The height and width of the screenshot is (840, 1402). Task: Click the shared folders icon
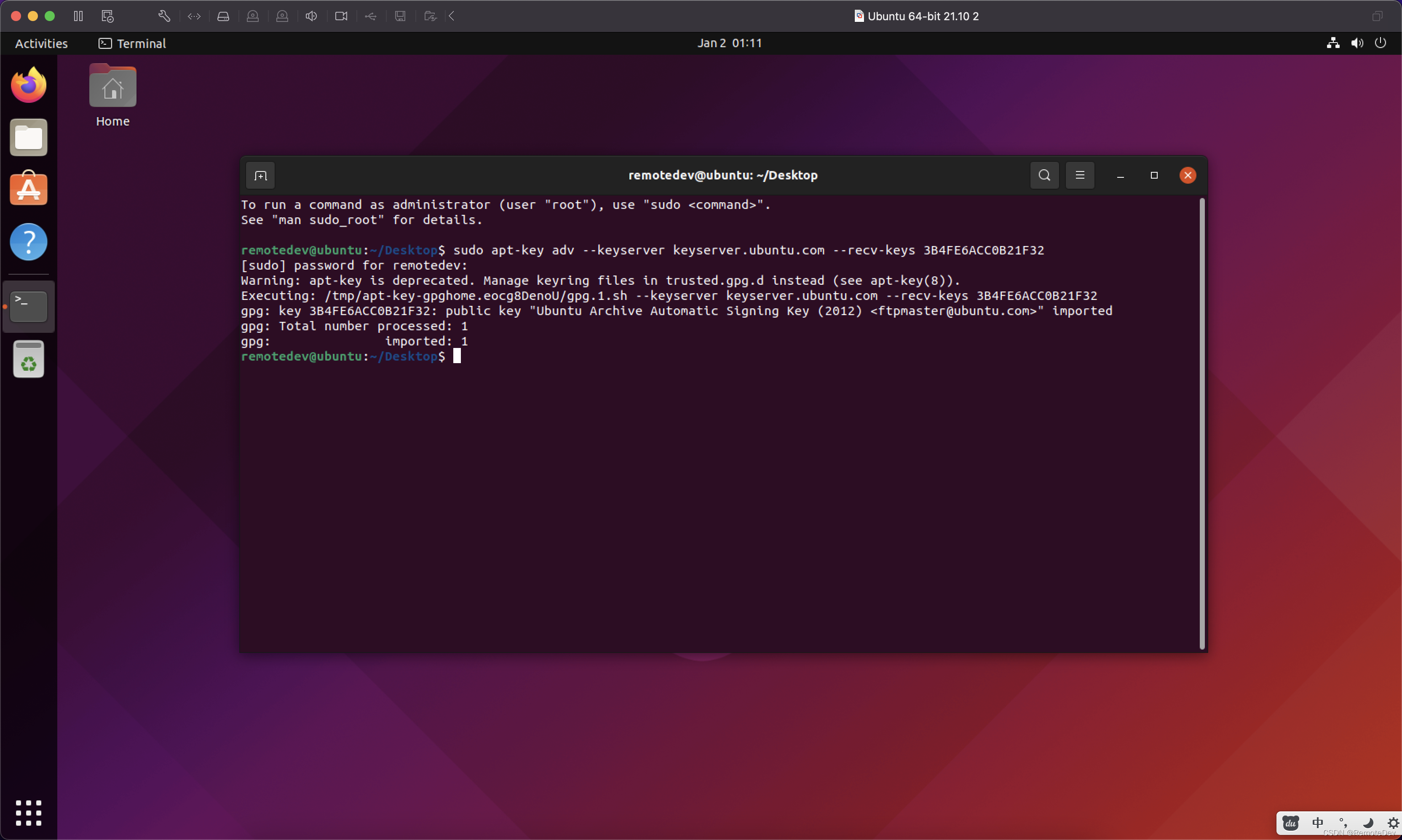tap(430, 16)
